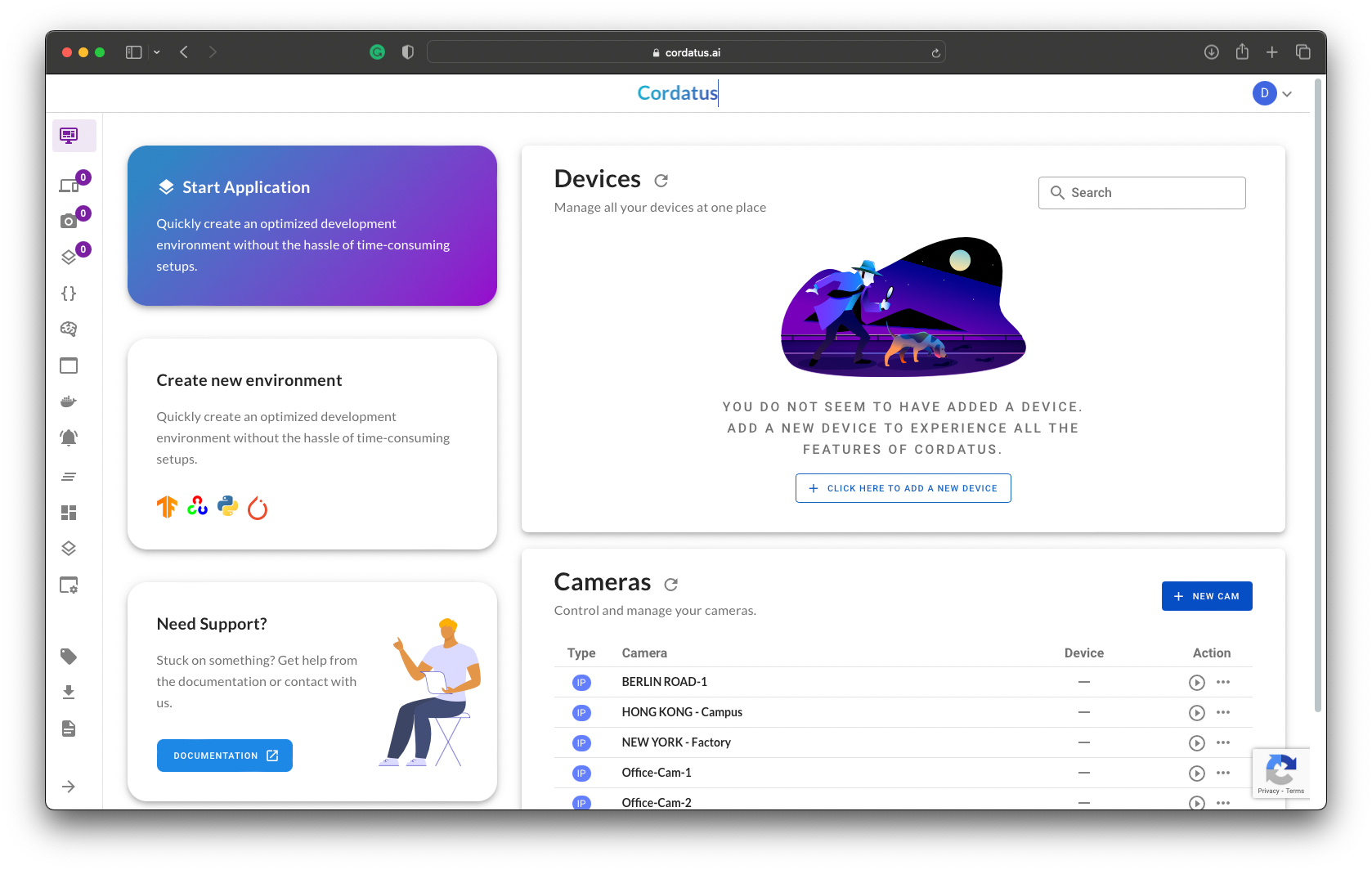Open Safari sidebar menu chevron
This screenshot has height=870, width=1372.
coord(157,52)
